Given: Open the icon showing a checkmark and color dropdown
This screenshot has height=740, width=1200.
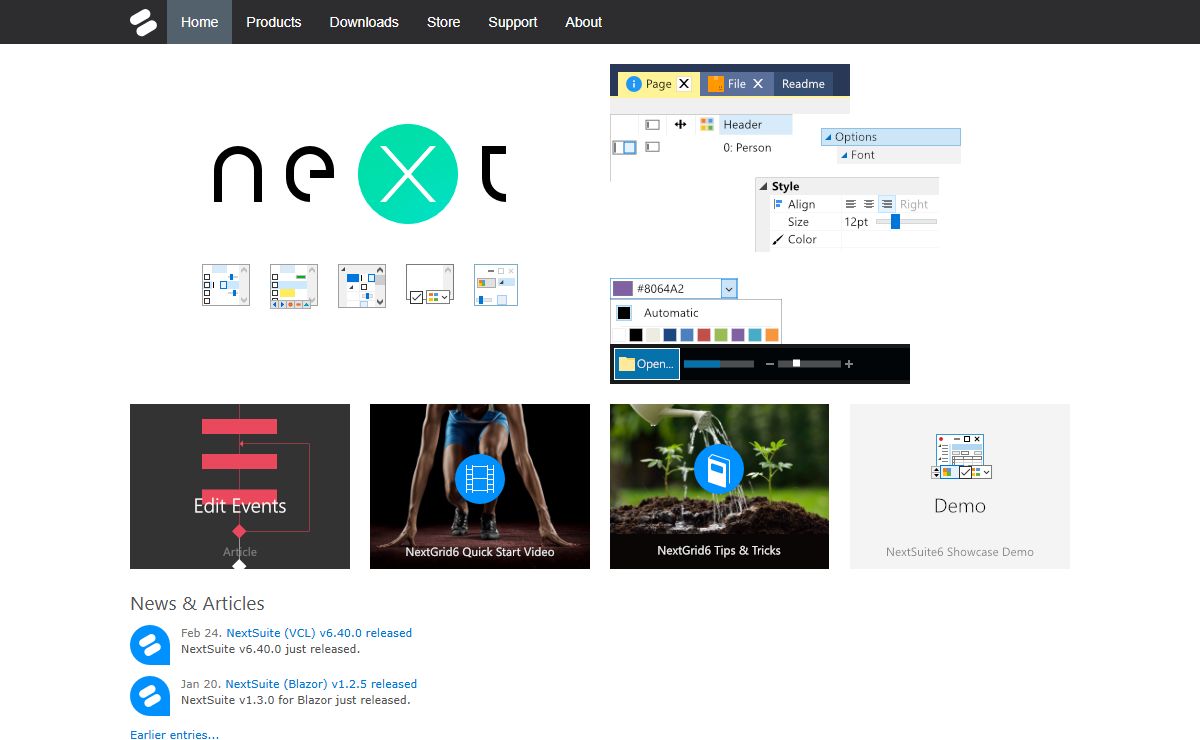Looking at the screenshot, I should click(x=430, y=285).
